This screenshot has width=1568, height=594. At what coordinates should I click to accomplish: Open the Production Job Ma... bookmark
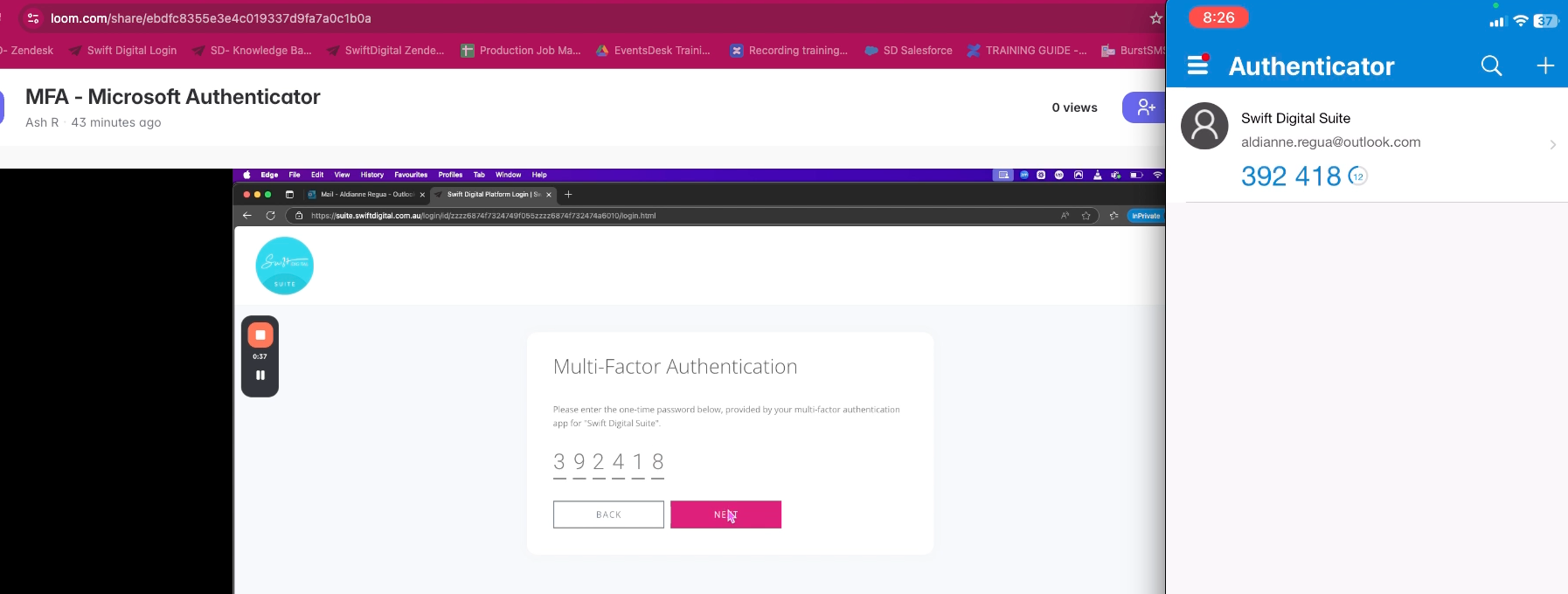click(x=521, y=51)
